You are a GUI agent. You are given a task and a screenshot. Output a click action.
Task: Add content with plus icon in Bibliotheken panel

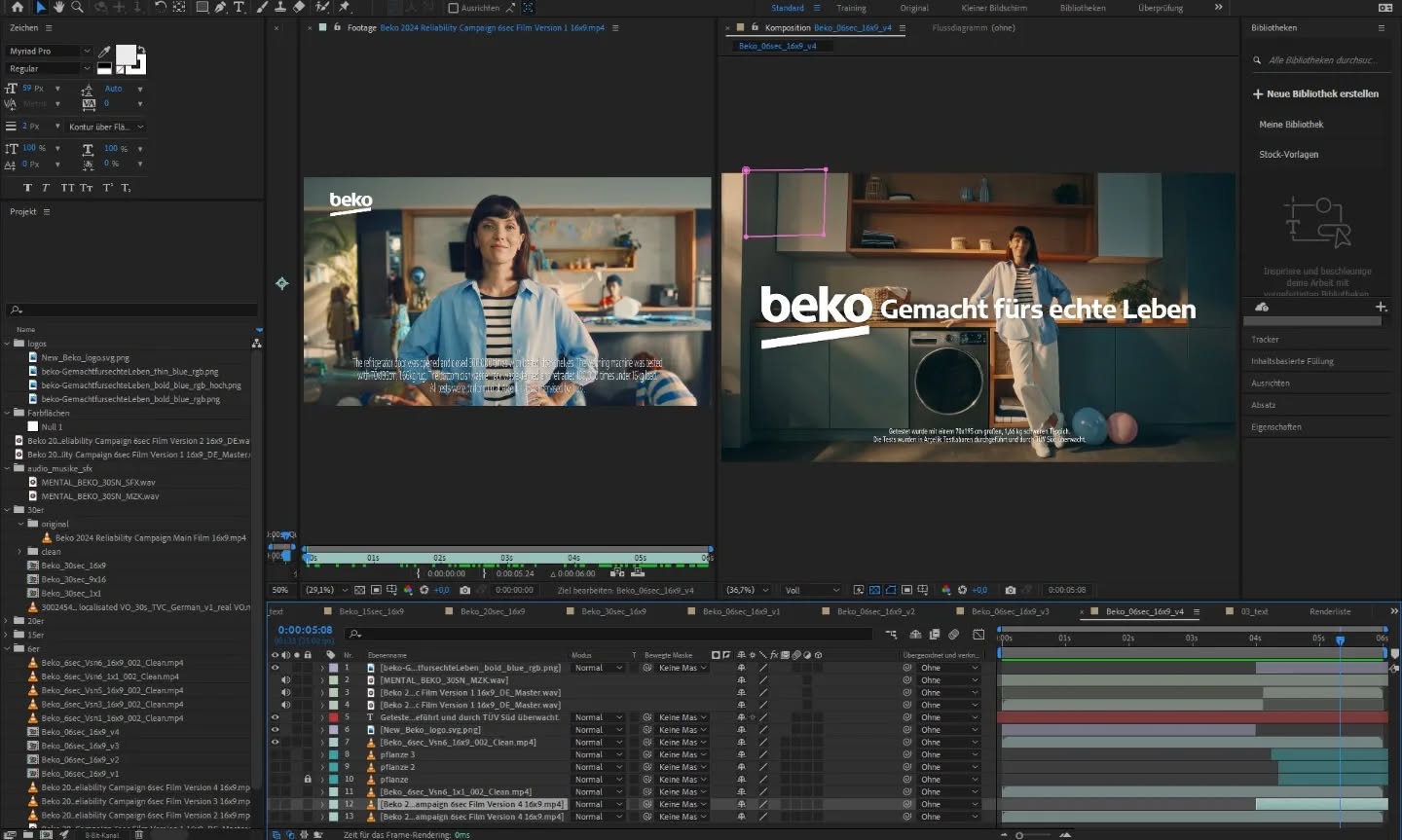tap(1380, 307)
